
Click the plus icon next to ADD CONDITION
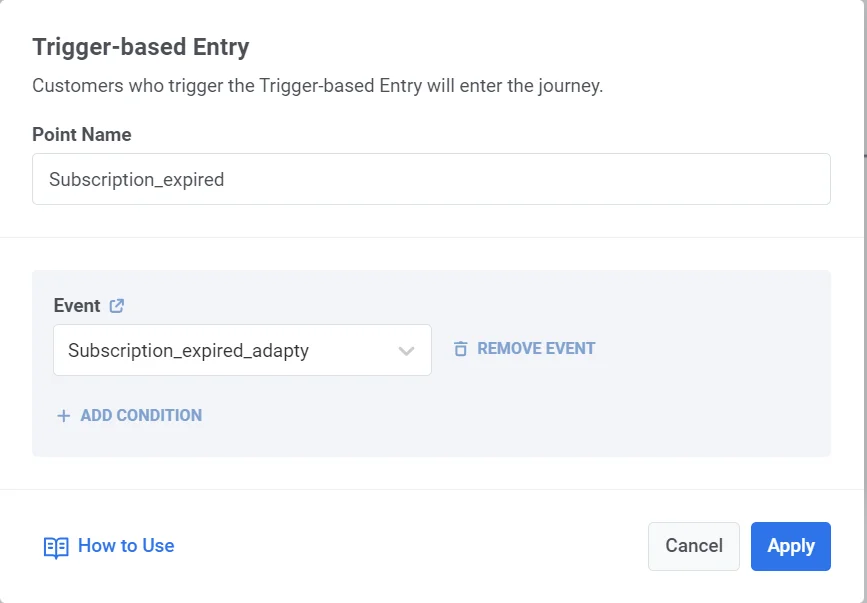point(63,415)
